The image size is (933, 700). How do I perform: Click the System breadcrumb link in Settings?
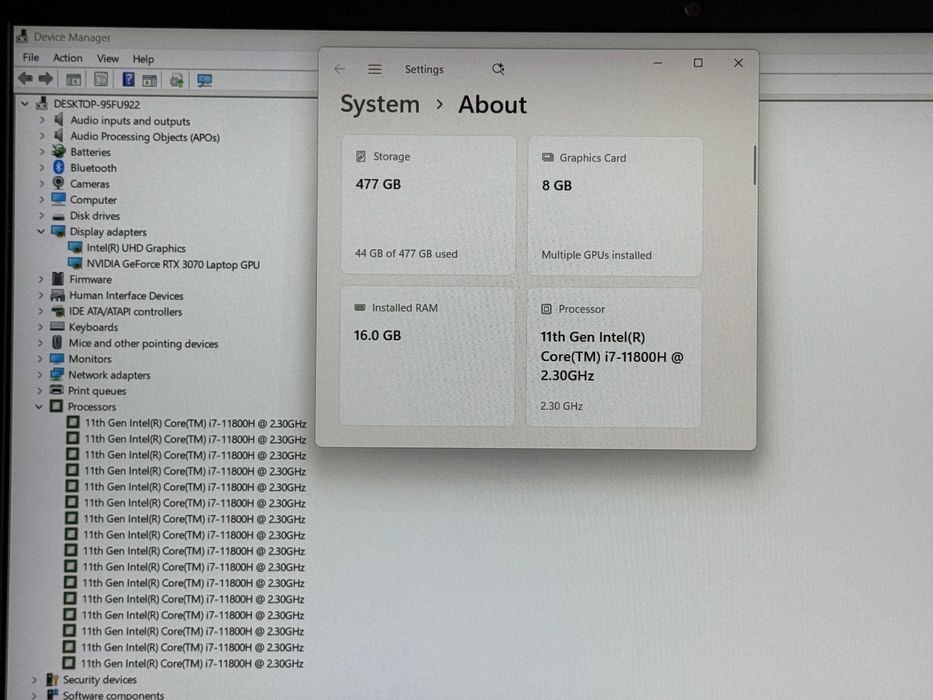coord(380,104)
